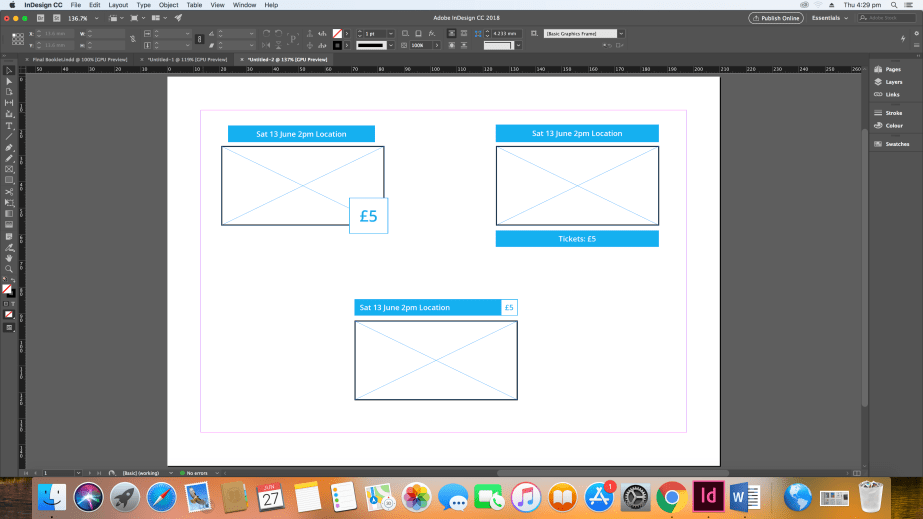Open the Table menu
This screenshot has width=923, height=519.
pos(194,5)
